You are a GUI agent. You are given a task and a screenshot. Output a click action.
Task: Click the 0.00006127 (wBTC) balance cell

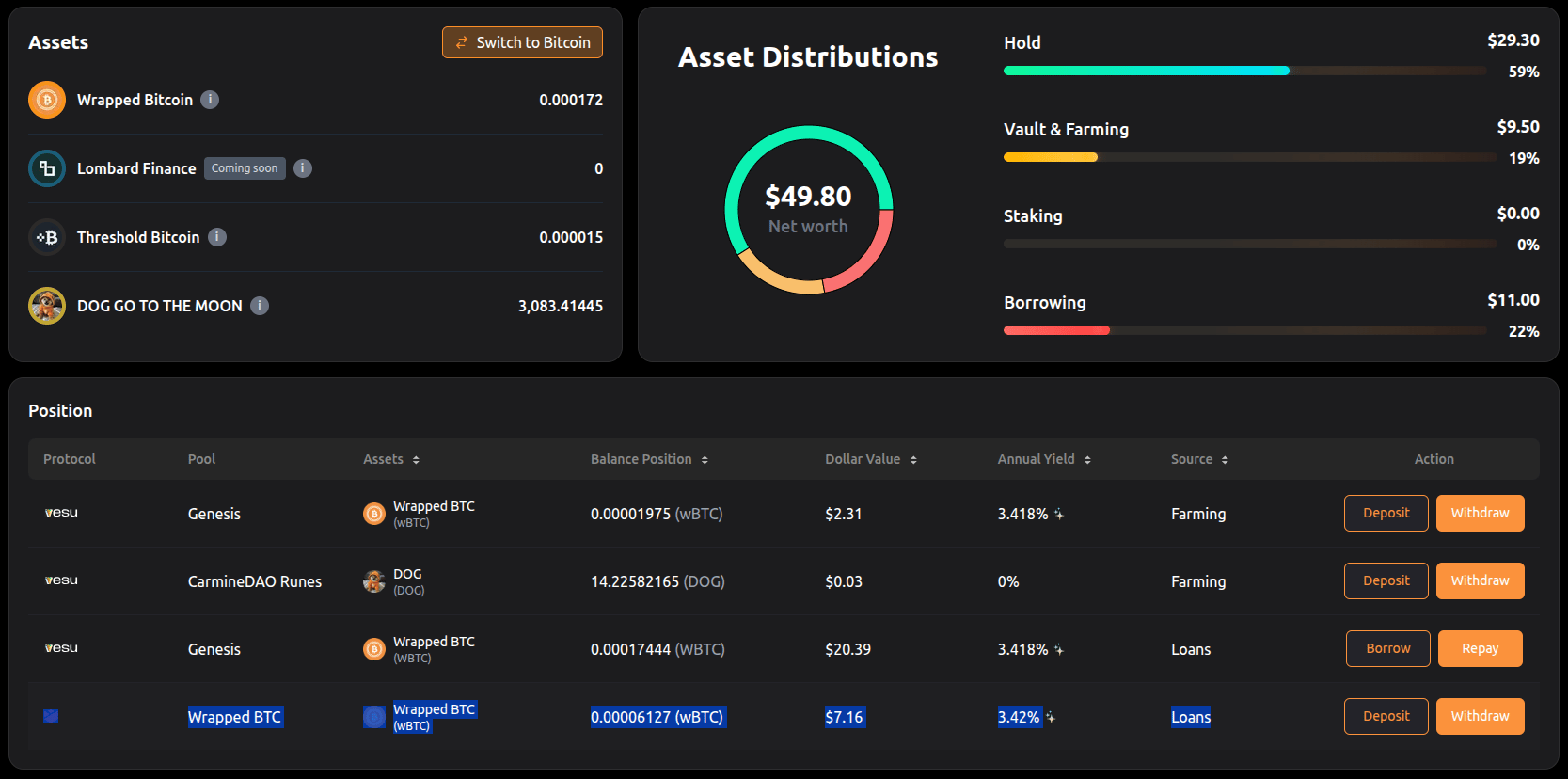pos(657,717)
